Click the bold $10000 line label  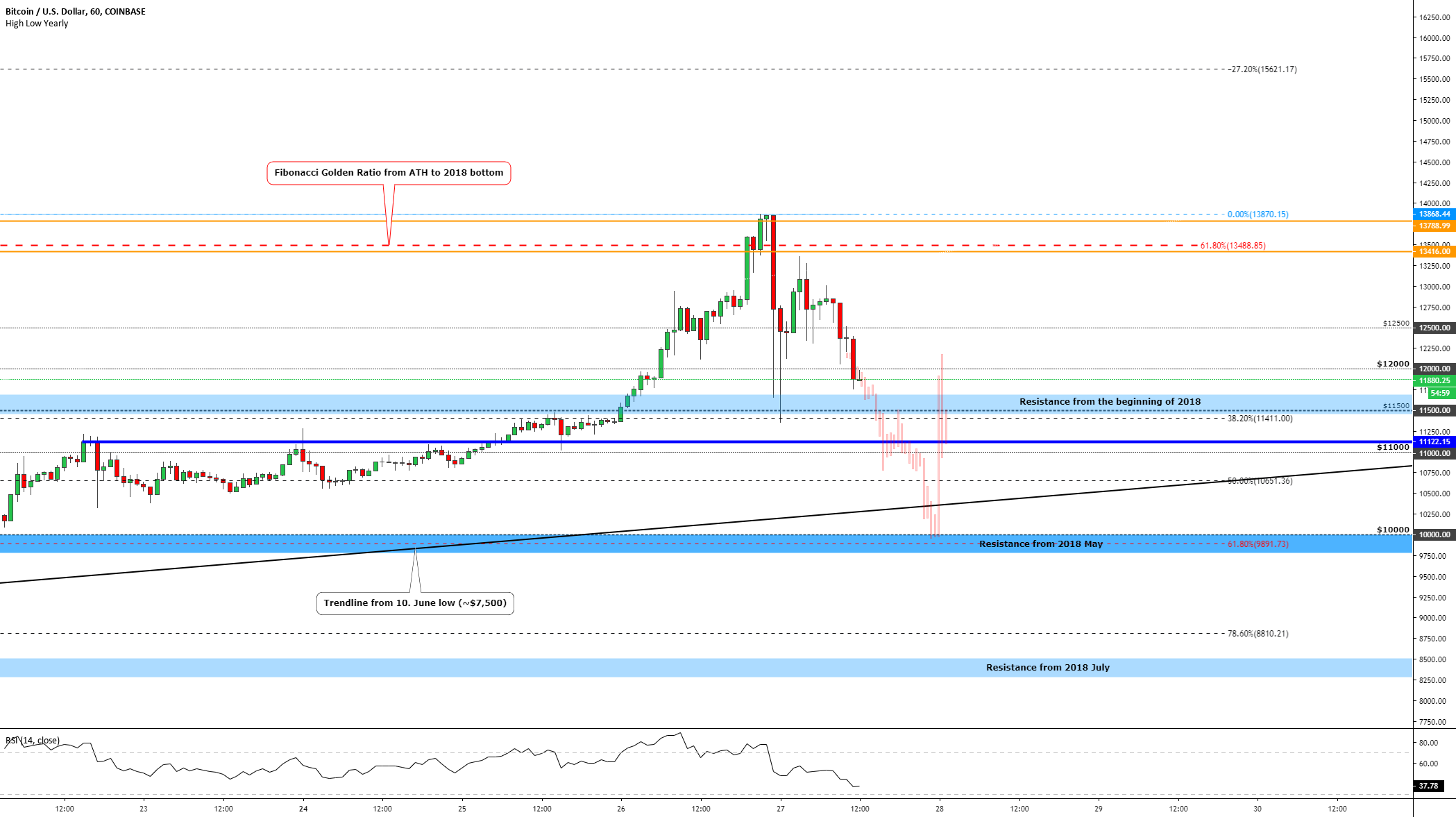1393,530
